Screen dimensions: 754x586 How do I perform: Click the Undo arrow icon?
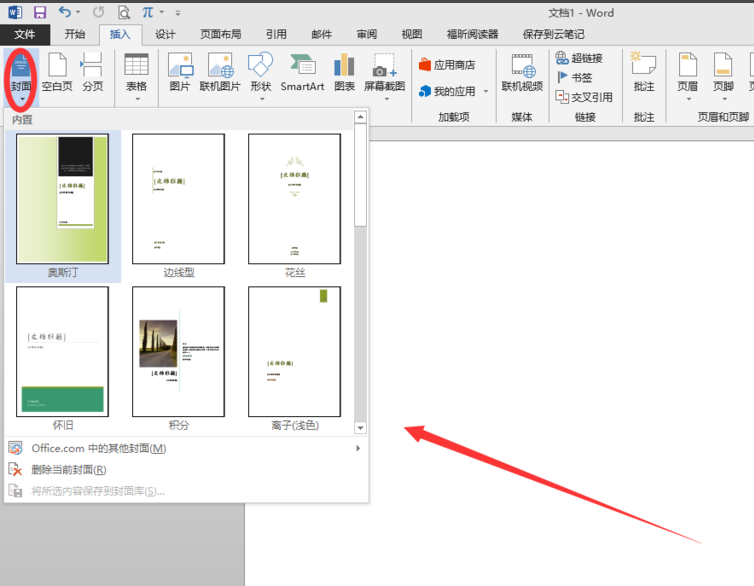point(65,12)
